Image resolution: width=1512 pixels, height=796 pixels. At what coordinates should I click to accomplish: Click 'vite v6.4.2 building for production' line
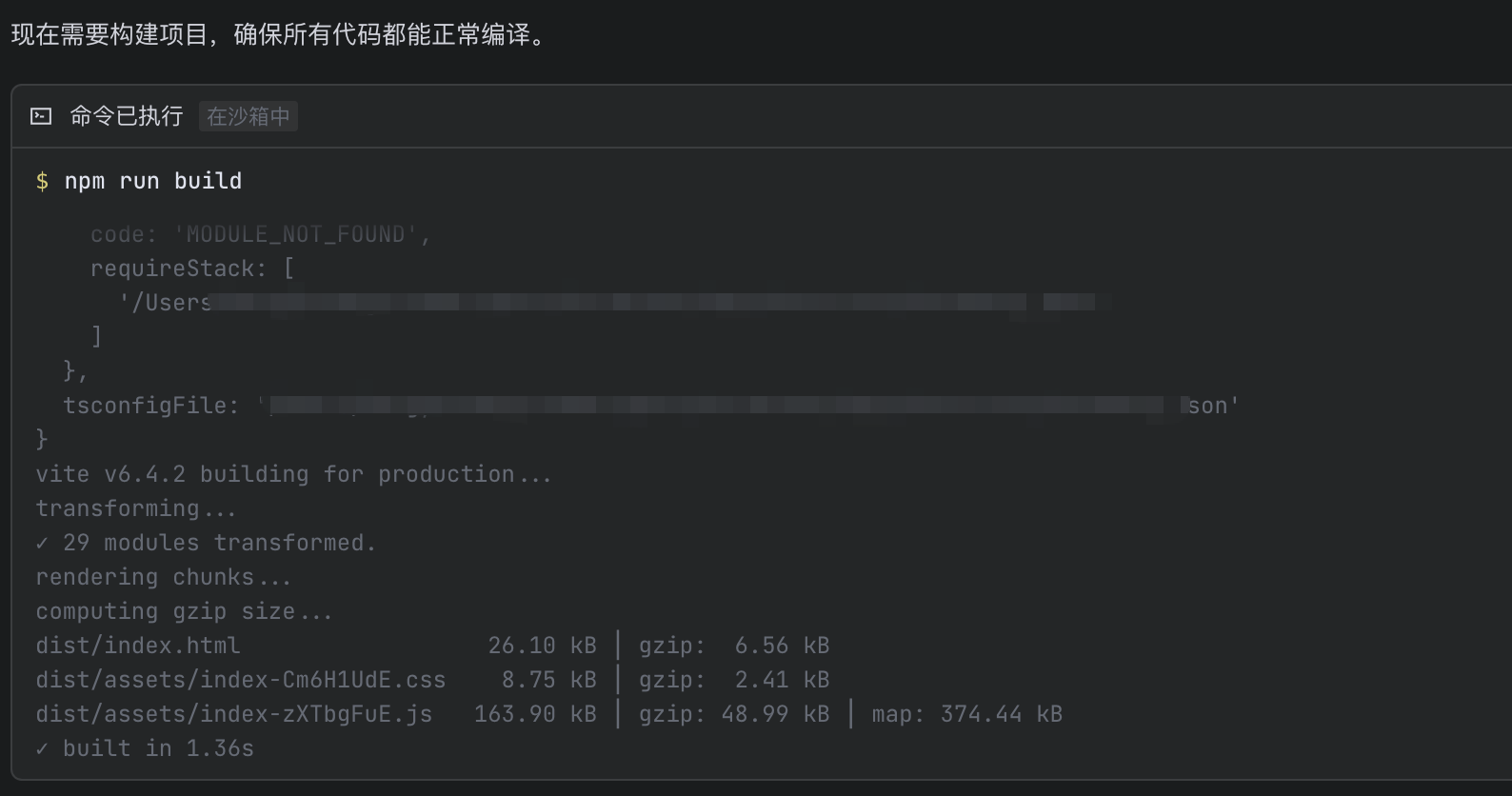[293, 474]
